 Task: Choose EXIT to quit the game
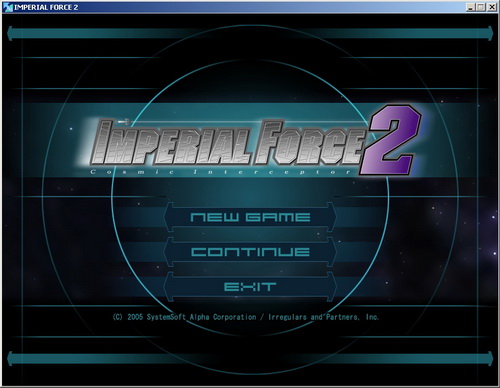click(250, 287)
